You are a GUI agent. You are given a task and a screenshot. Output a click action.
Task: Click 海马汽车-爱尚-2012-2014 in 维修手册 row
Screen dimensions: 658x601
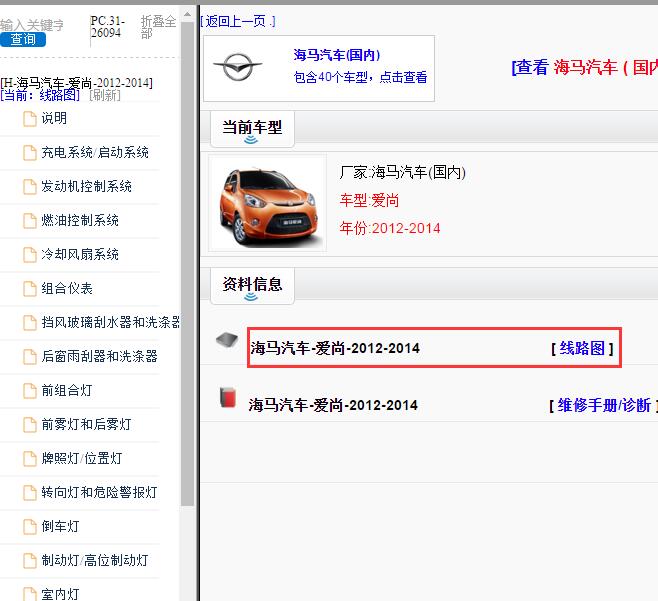(333, 405)
